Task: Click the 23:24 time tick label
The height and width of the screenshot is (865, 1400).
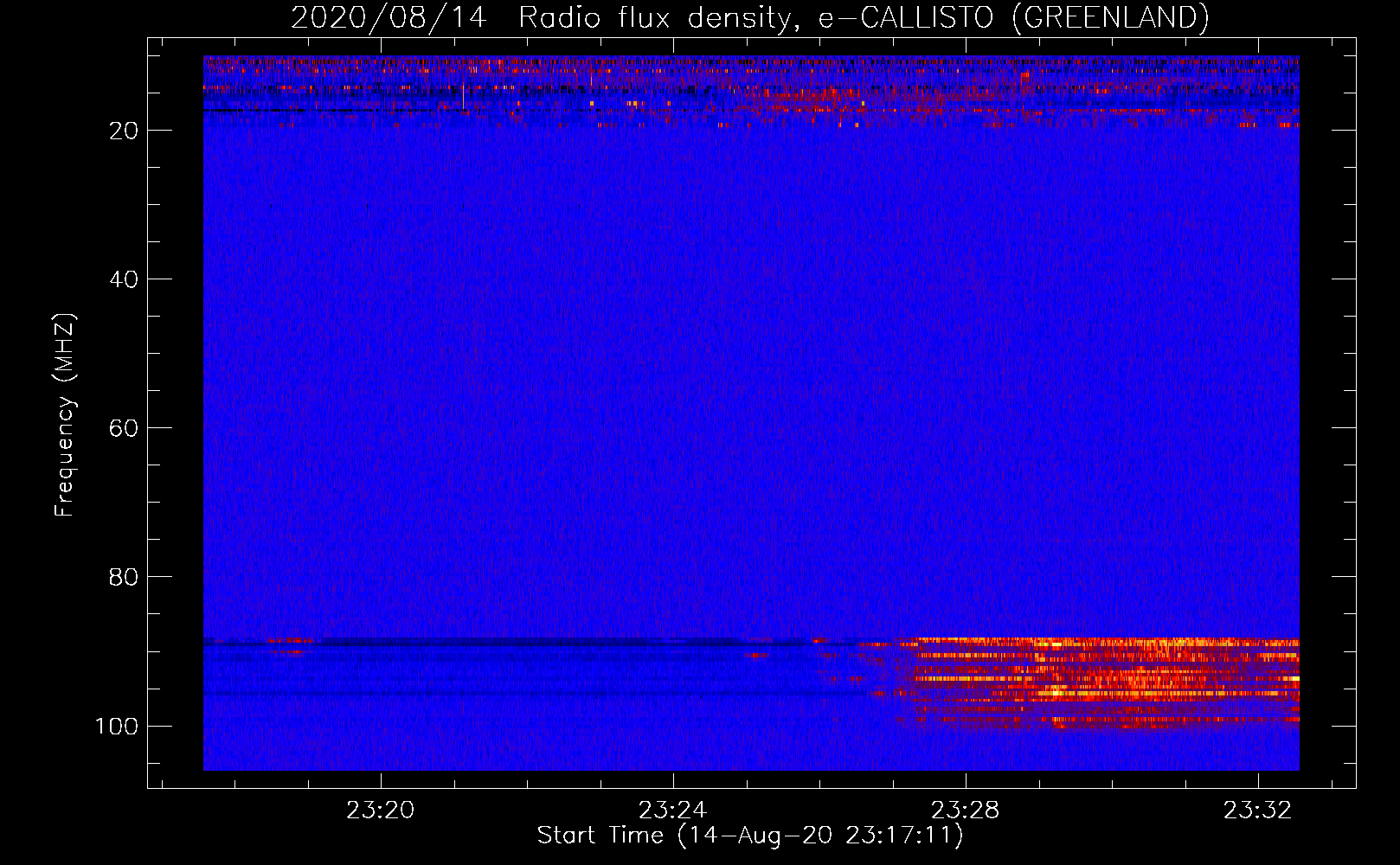Action: coord(672,811)
